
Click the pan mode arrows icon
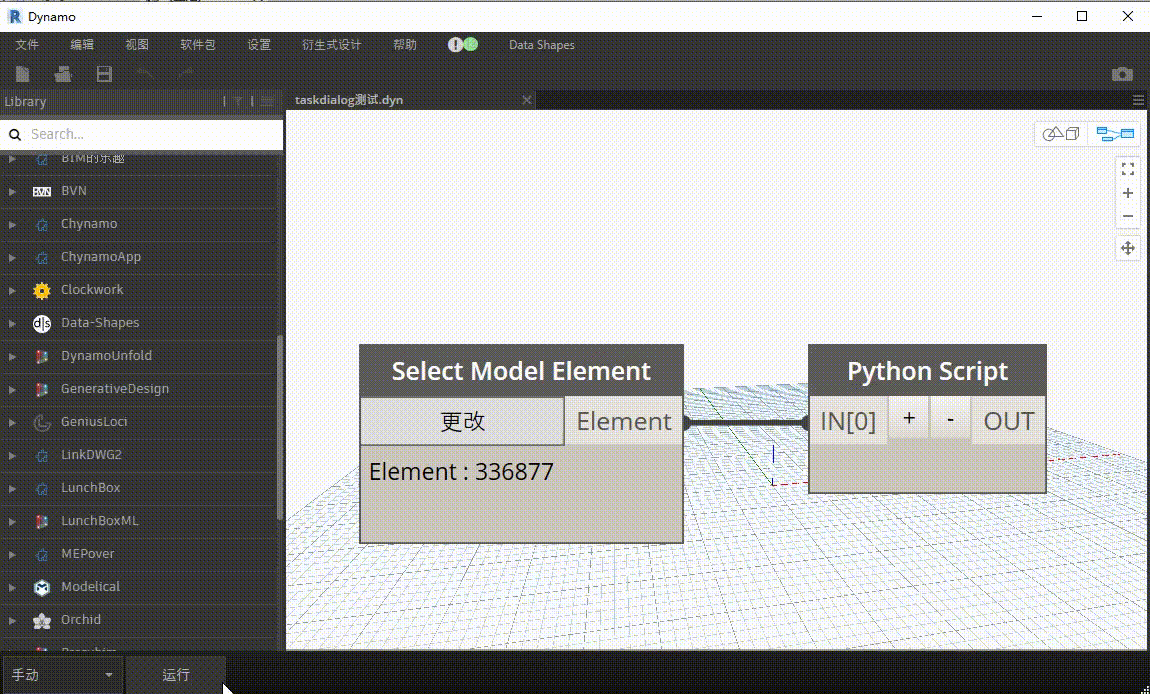coord(1128,248)
